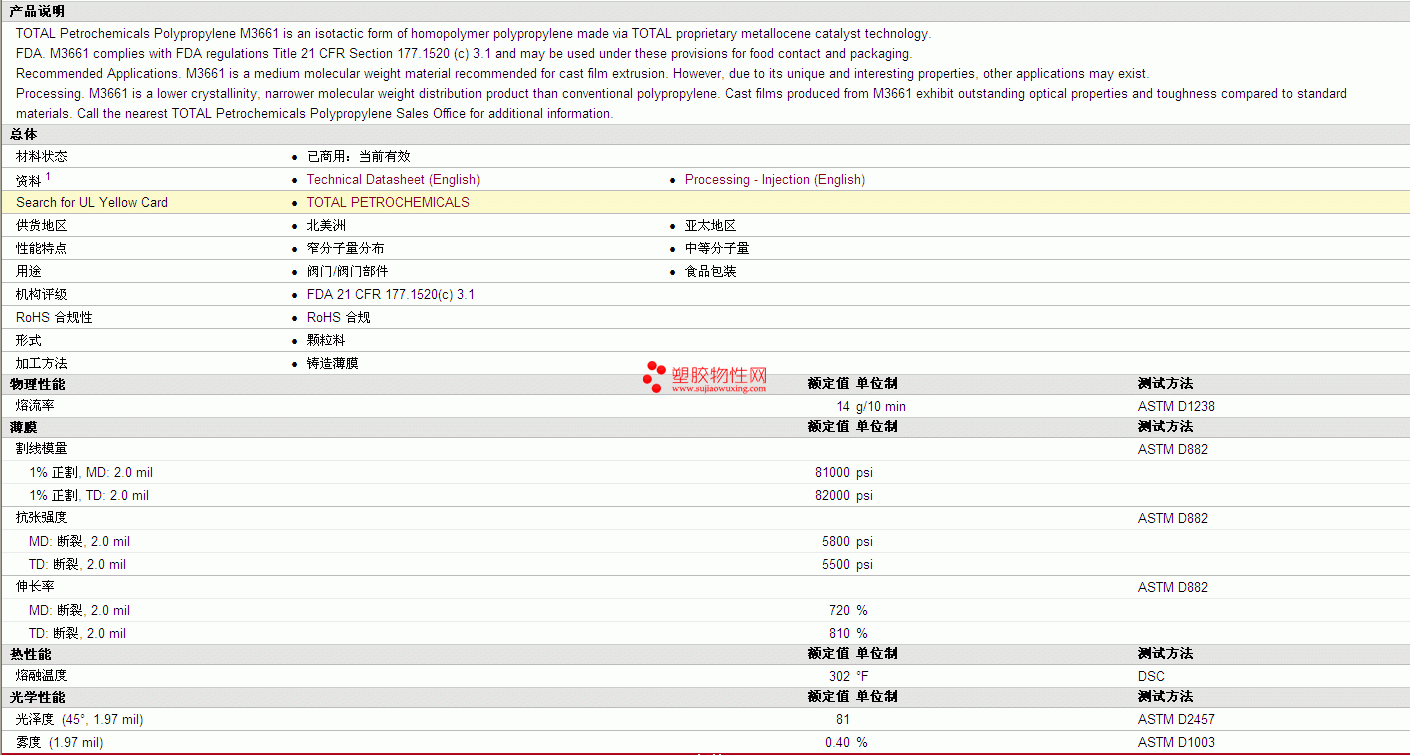This screenshot has height=755, width=1410.
Task: Select the 'RoHS 合规性' row label
Action: click(54, 317)
